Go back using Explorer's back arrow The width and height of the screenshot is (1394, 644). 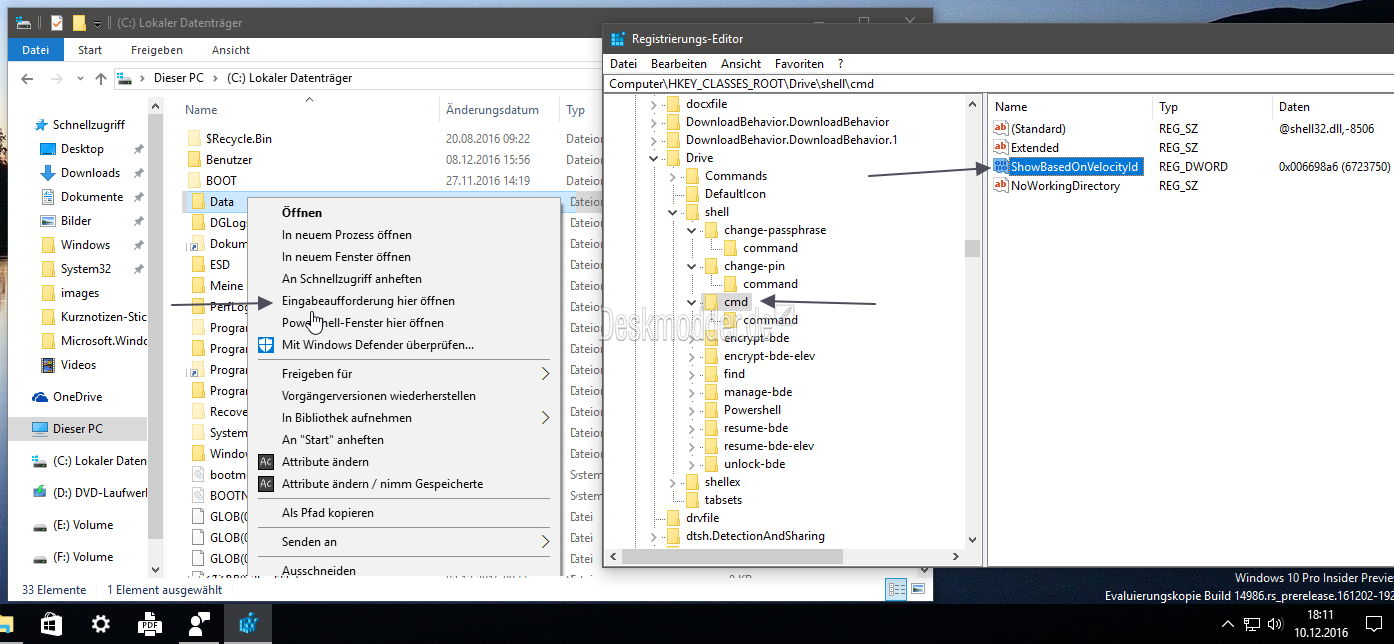click(x=27, y=78)
